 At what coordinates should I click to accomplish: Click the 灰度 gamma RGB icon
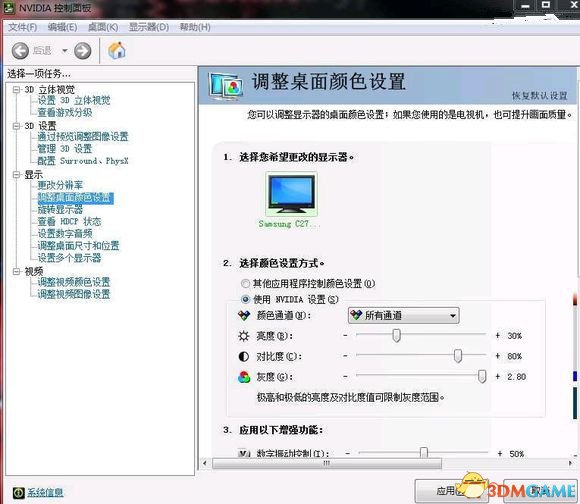coord(244,377)
